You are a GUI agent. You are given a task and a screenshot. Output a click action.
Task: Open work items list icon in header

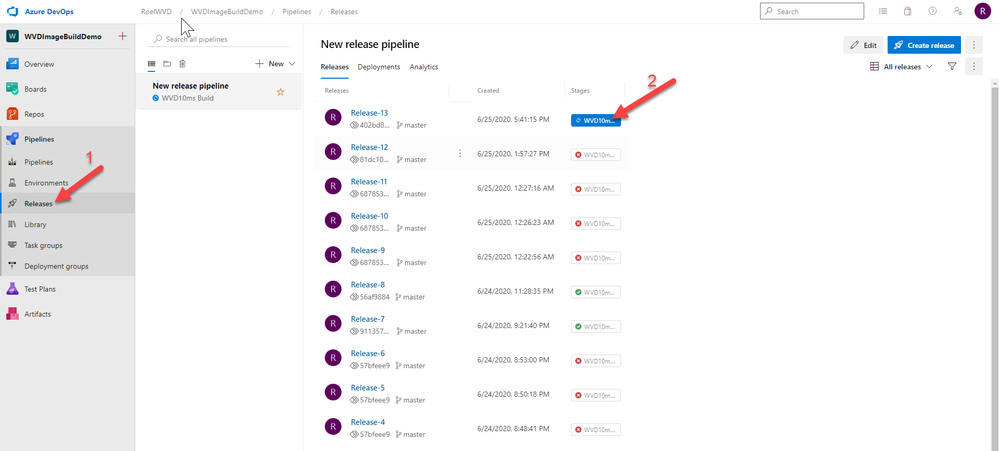(883, 11)
